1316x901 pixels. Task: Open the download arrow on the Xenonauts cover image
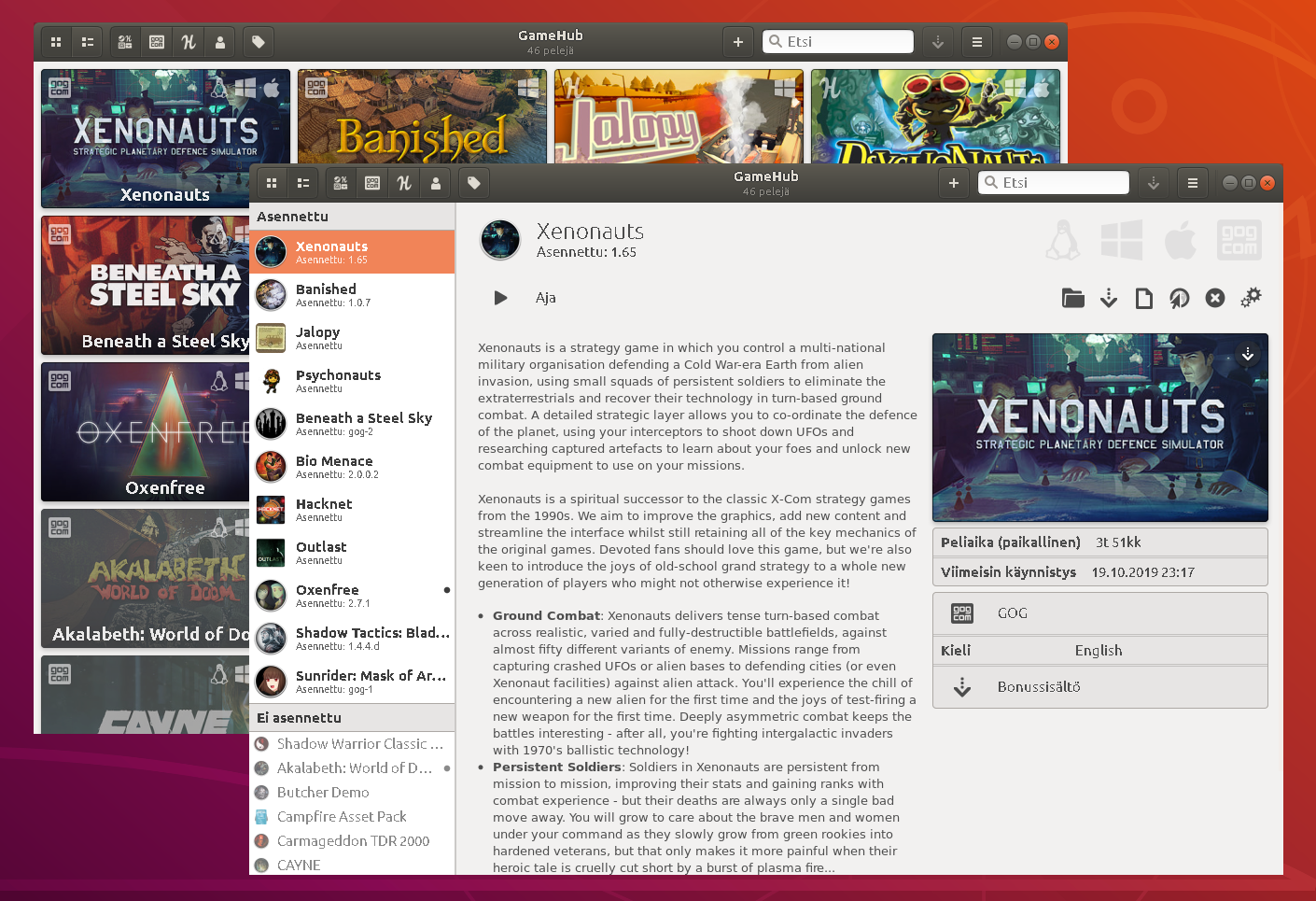tap(1248, 354)
